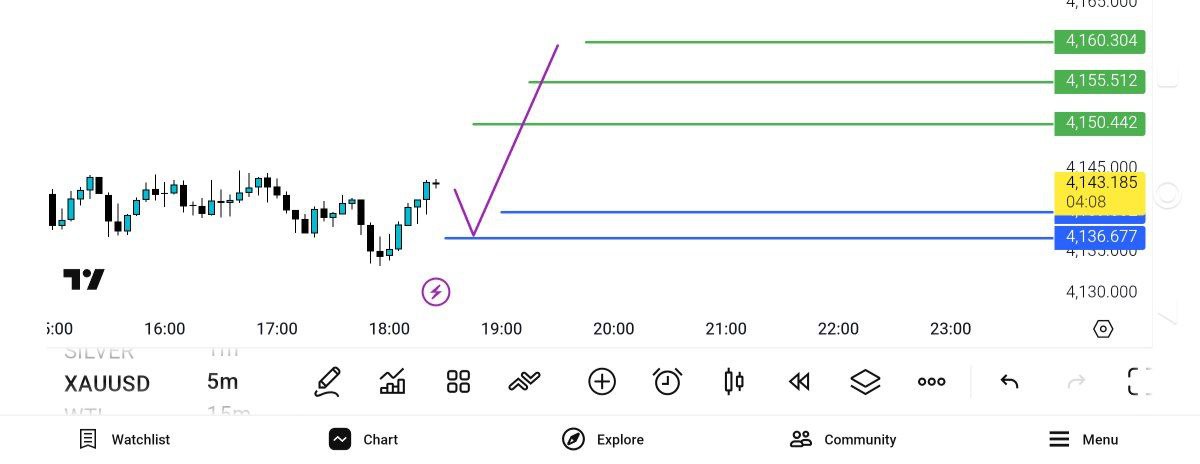Screen dimensions: 1200x464
Task: Click the compare symbols wavy-line icon
Action: (524, 381)
